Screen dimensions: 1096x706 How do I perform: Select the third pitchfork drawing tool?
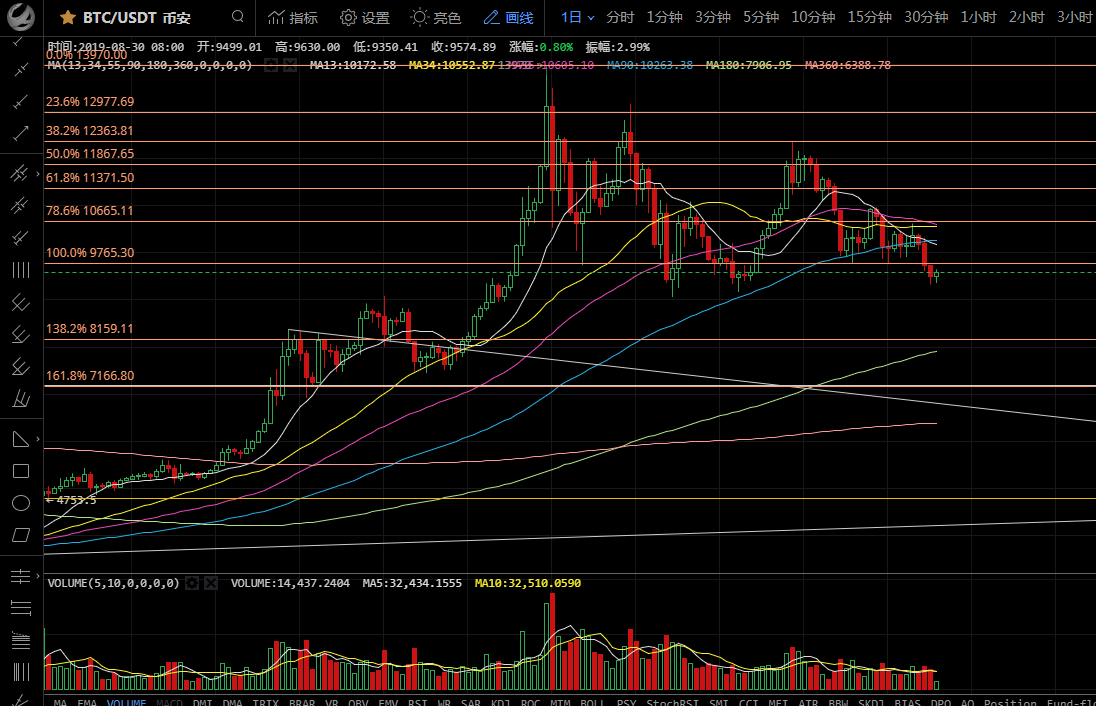21,367
